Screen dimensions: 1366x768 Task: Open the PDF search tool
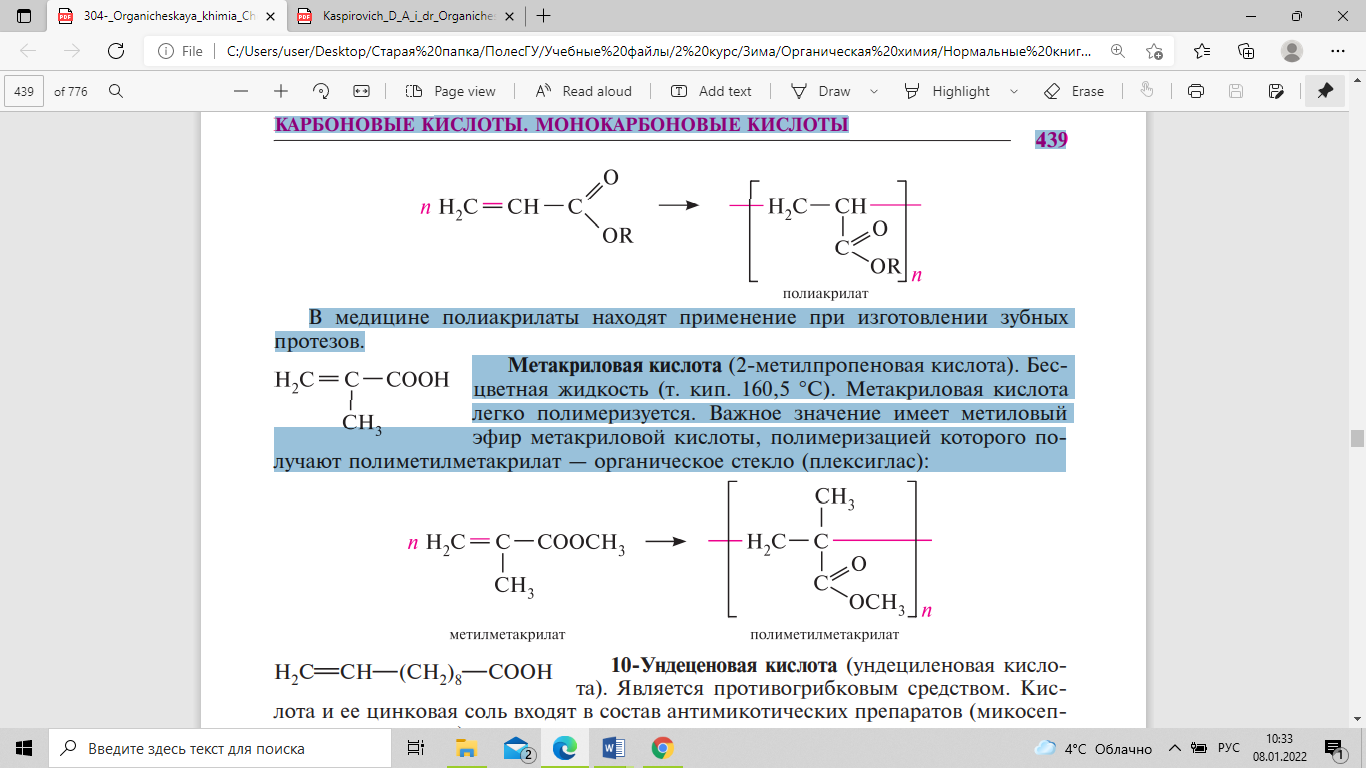(116, 91)
